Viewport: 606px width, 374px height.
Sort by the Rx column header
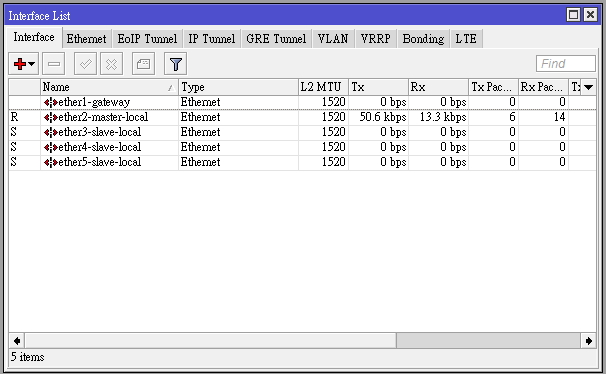pos(438,87)
